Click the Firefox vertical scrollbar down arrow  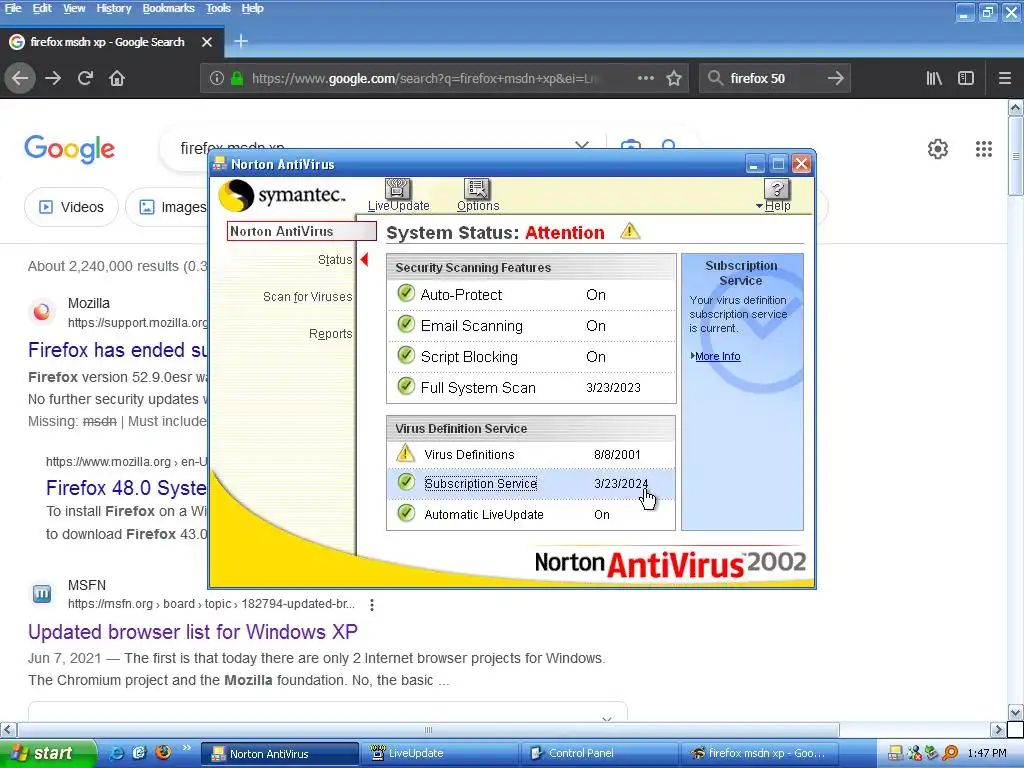click(x=1016, y=712)
